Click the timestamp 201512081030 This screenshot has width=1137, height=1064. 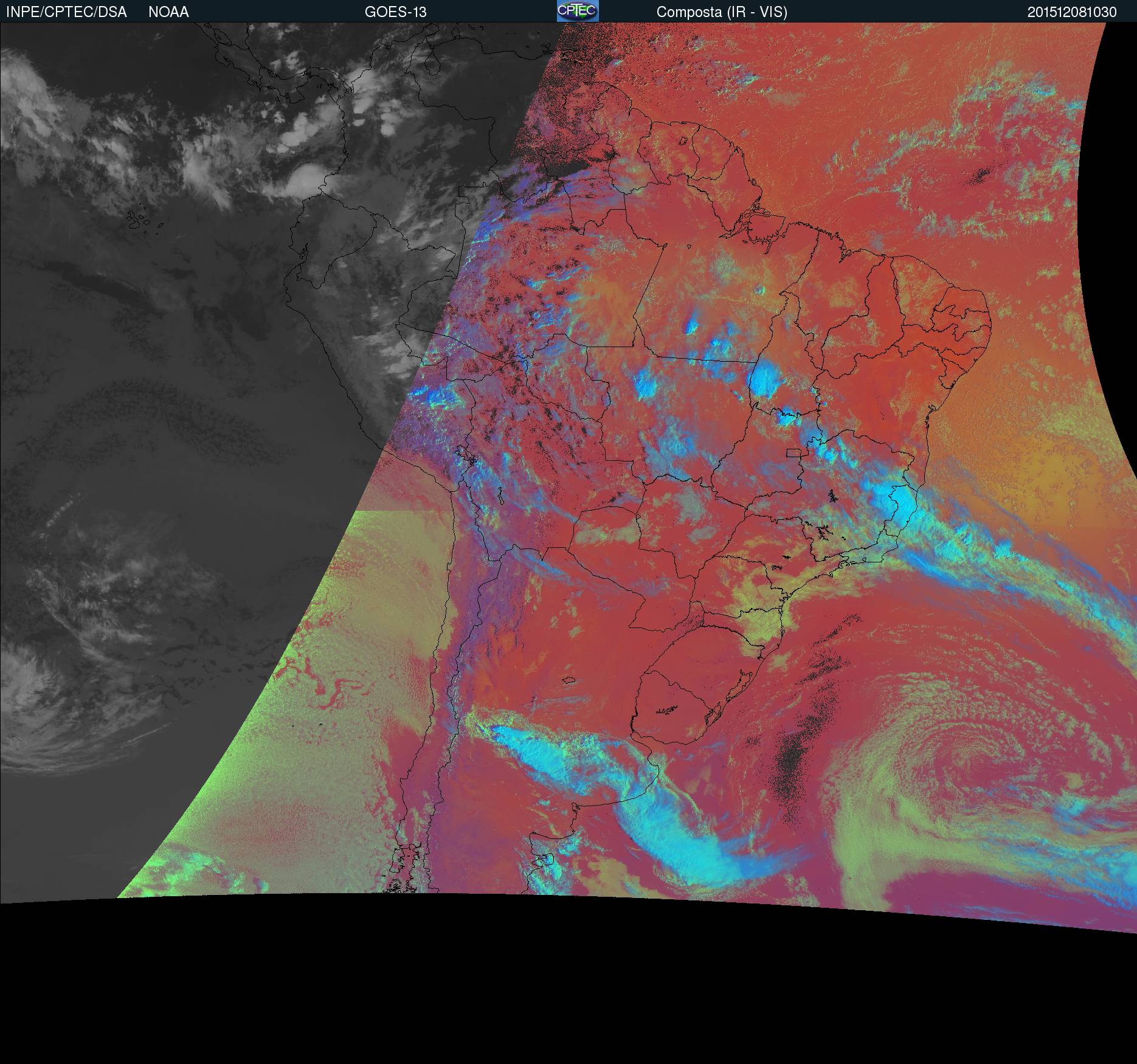[1072, 12]
